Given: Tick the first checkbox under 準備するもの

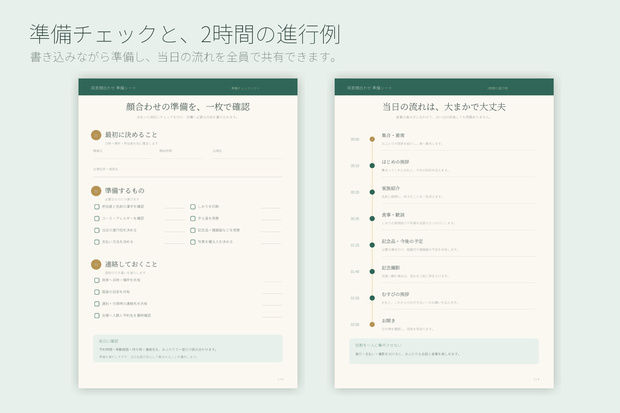Looking at the screenshot, I should tap(97, 206).
